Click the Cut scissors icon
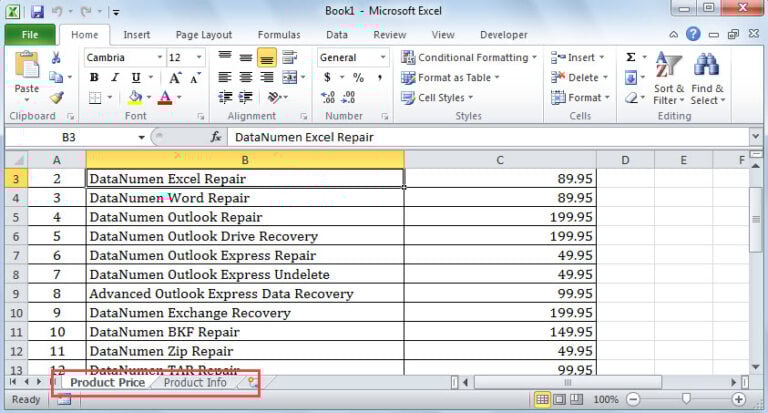768x413 pixels. pos(56,58)
